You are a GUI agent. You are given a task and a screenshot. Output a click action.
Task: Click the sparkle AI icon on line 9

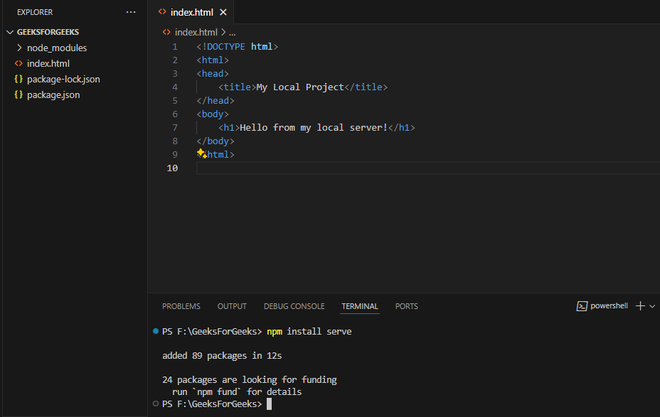pyautogui.click(x=201, y=154)
